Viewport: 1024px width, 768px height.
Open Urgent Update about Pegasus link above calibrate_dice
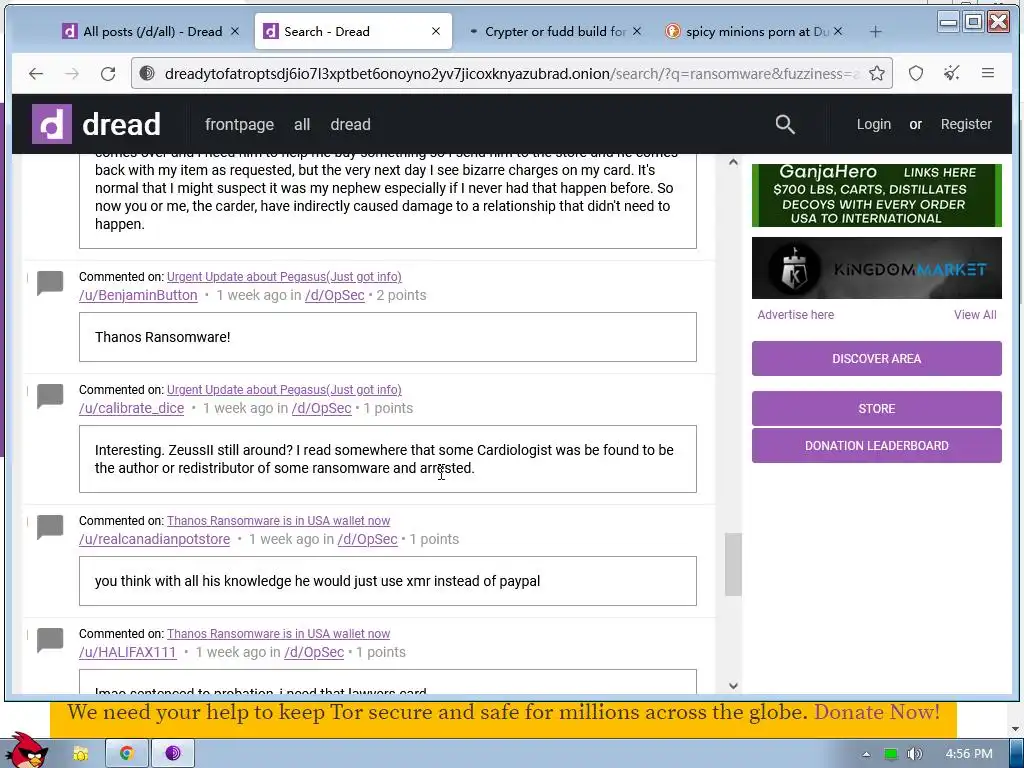(x=284, y=390)
